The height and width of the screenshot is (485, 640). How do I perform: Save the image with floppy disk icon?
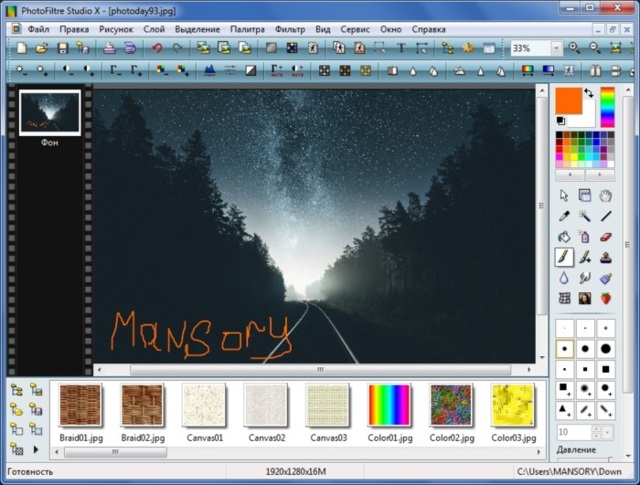pos(62,49)
